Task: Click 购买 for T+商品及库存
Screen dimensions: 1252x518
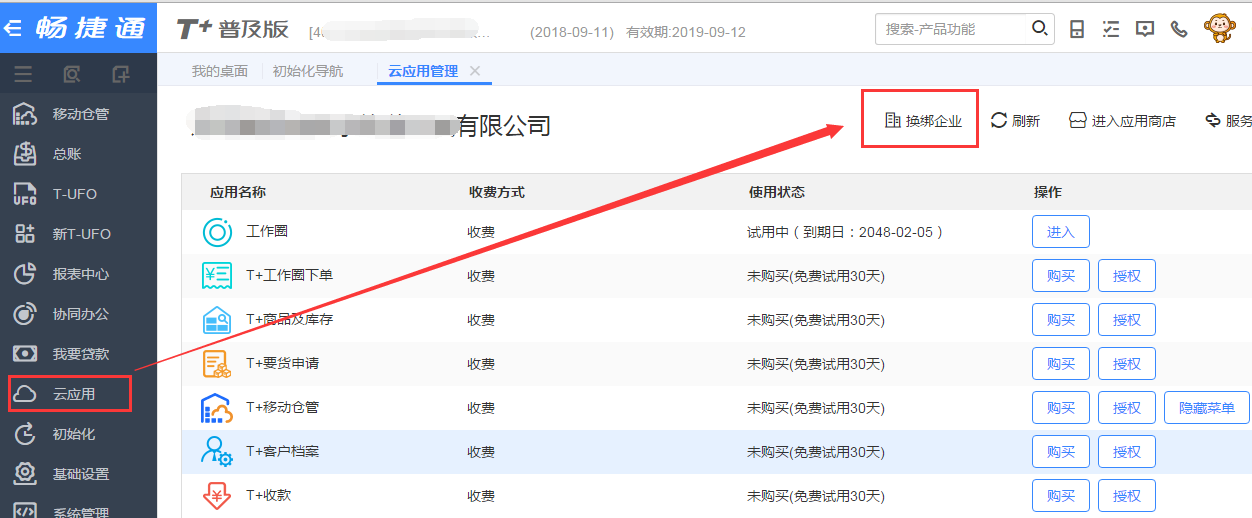Action: pyautogui.click(x=1061, y=320)
